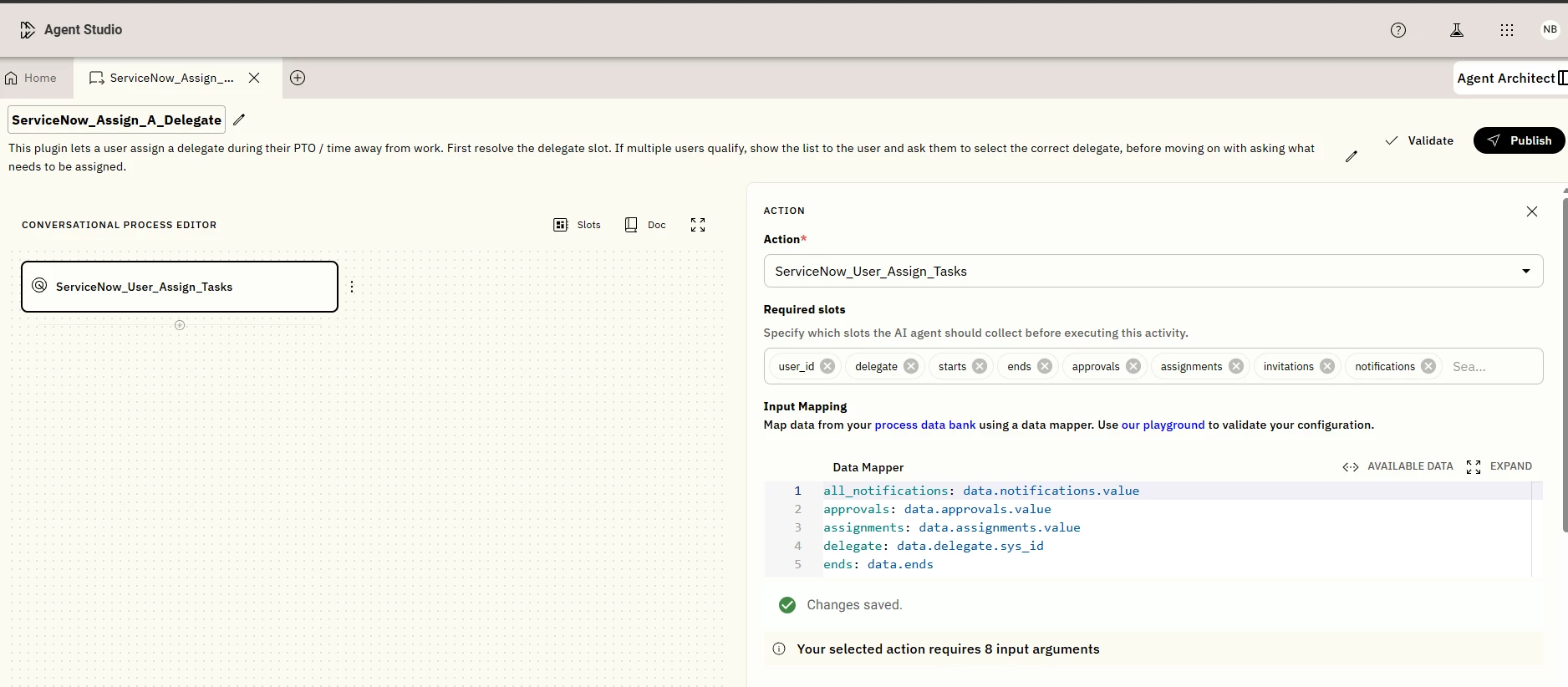Image resolution: width=1568 pixels, height=687 pixels.
Task: Open the NB user avatar
Action: pos(1550,29)
